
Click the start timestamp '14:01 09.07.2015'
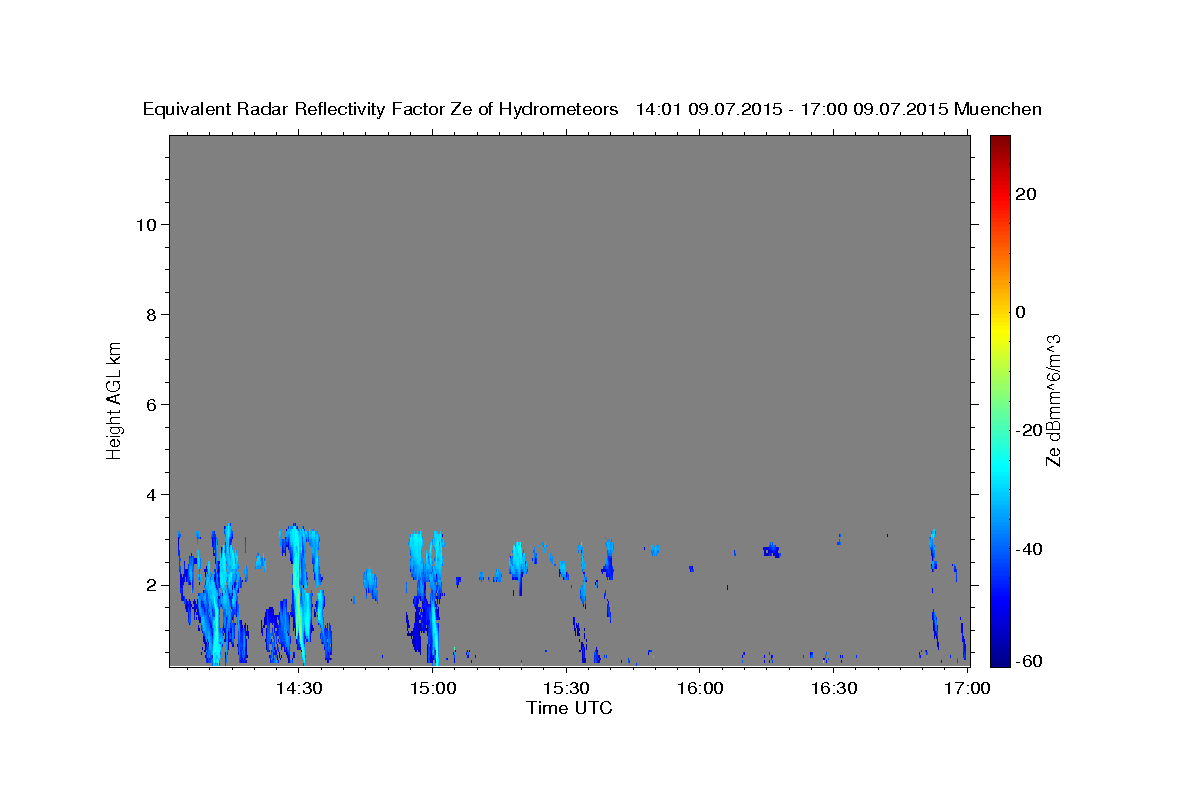pyautogui.click(x=708, y=109)
